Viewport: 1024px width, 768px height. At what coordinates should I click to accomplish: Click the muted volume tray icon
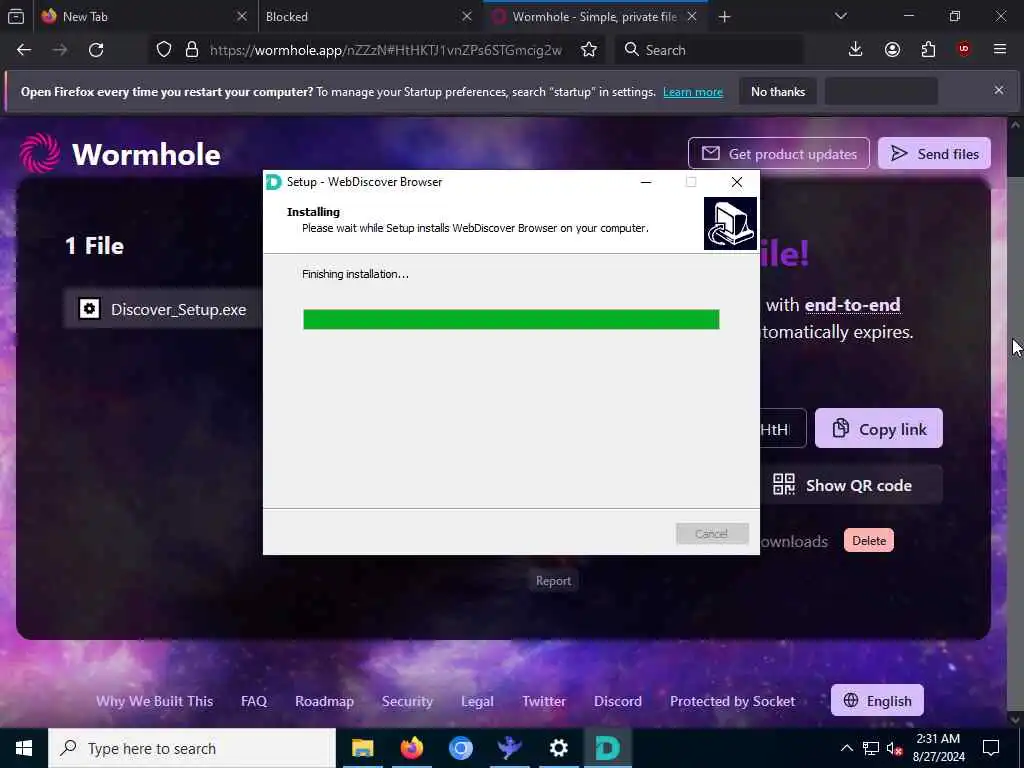pos(894,748)
